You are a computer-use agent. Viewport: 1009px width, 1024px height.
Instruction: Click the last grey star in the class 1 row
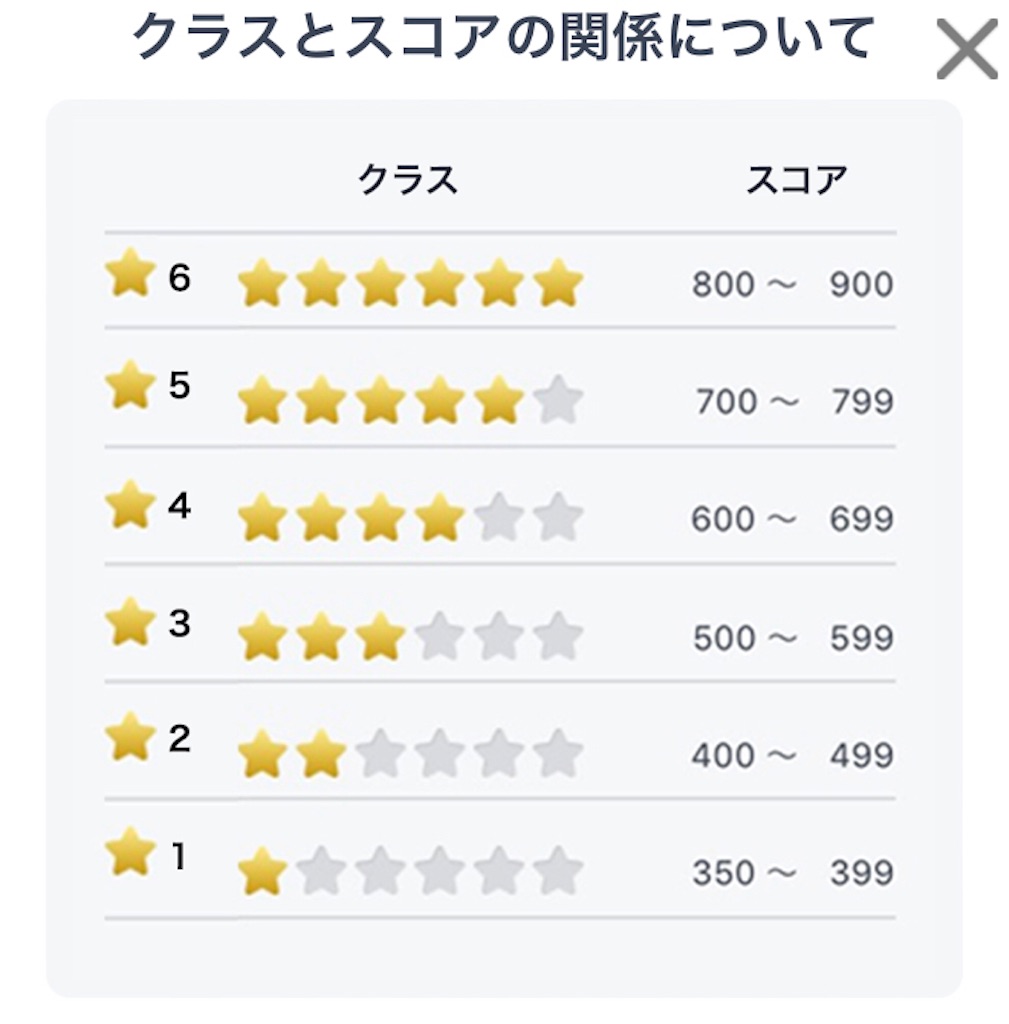pyautogui.click(x=558, y=871)
